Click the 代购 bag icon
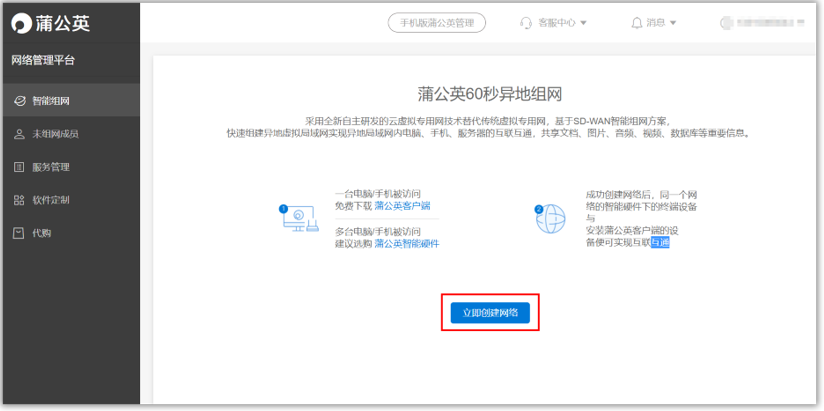This screenshot has height=411, width=824. click(x=19, y=233)
